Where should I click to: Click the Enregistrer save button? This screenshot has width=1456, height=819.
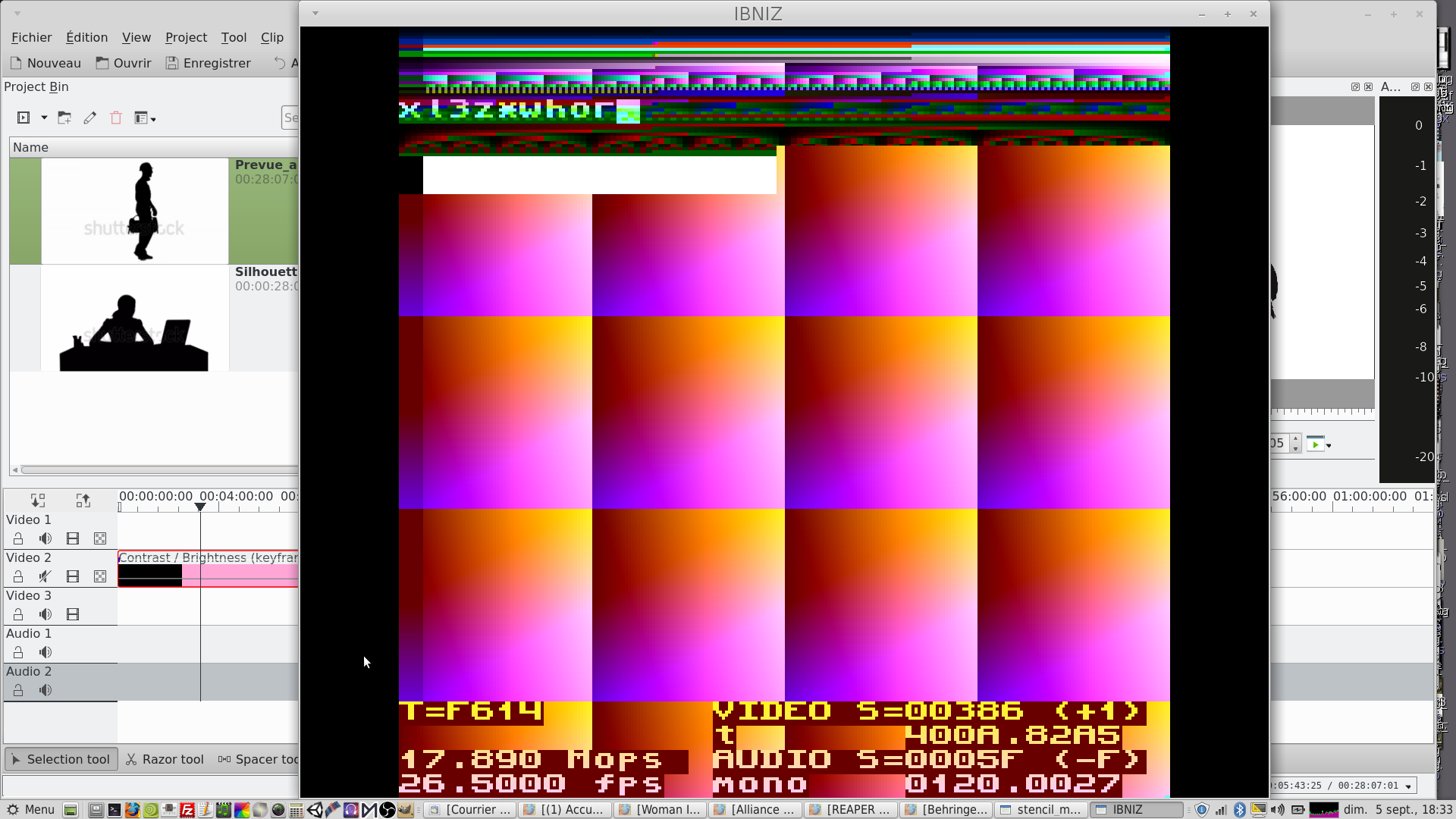pos(209,63)
